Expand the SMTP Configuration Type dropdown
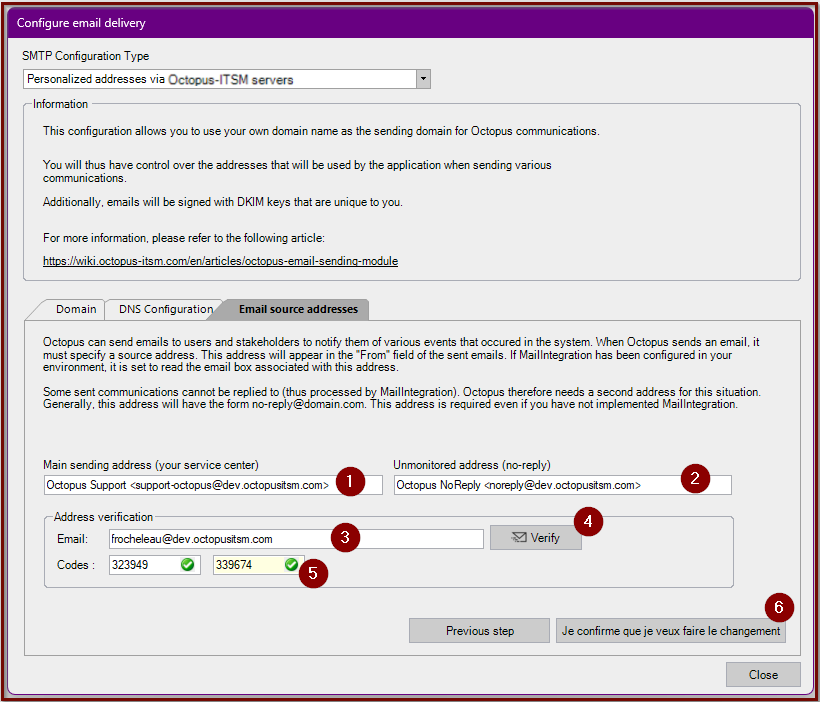This screenshot has height=702, width=820. pyautogui.click(x=423, y=79)
